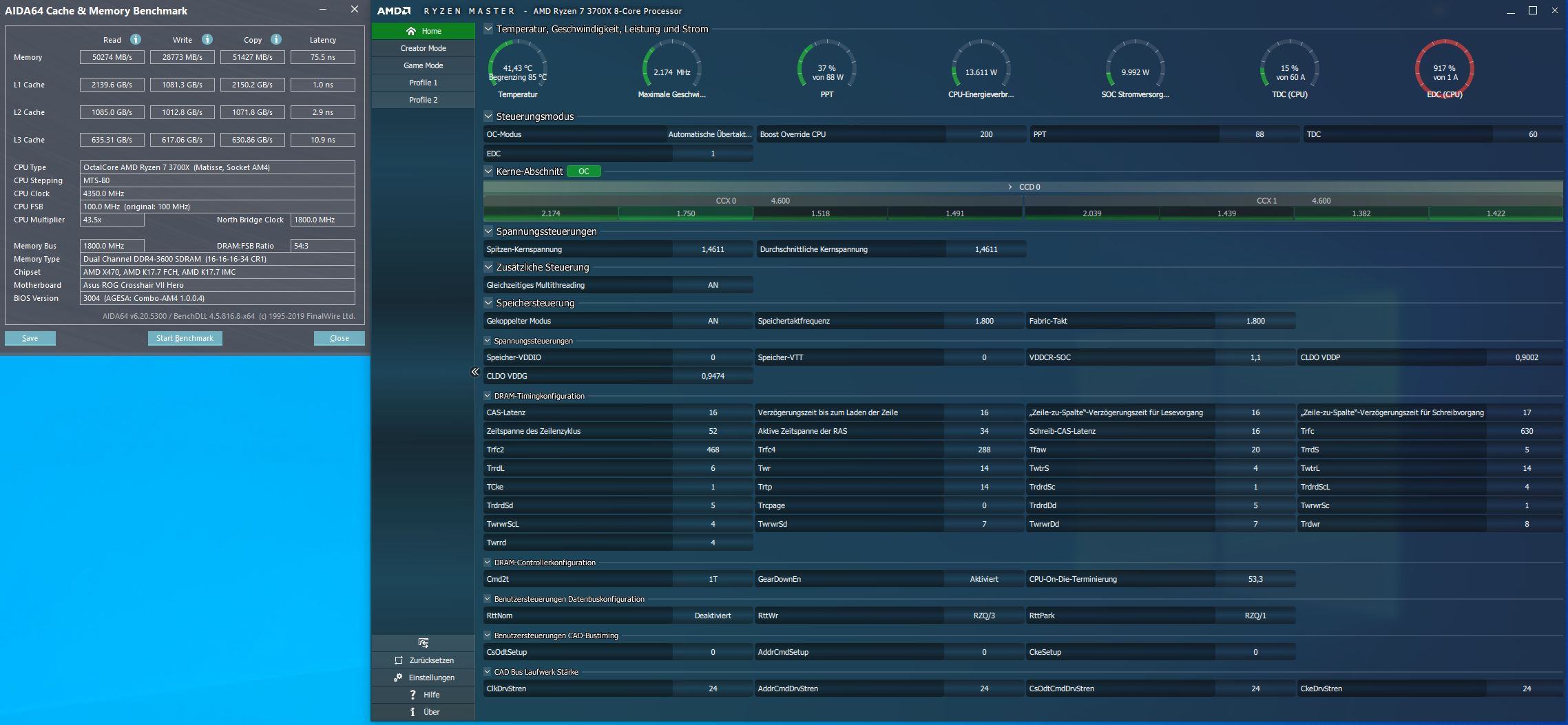Click the Maximale Geschwindigkeit gauge

(672, 69)
